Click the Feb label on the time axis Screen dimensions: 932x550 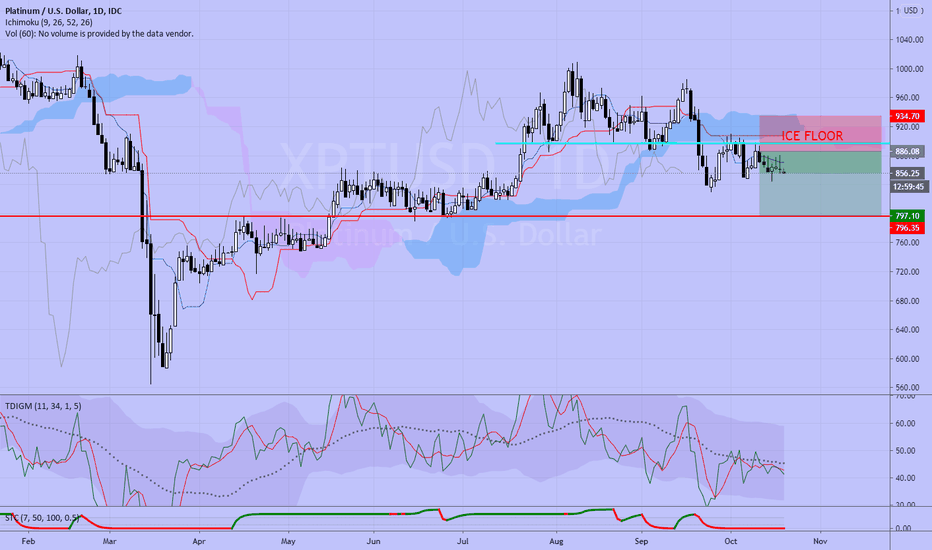28,542
